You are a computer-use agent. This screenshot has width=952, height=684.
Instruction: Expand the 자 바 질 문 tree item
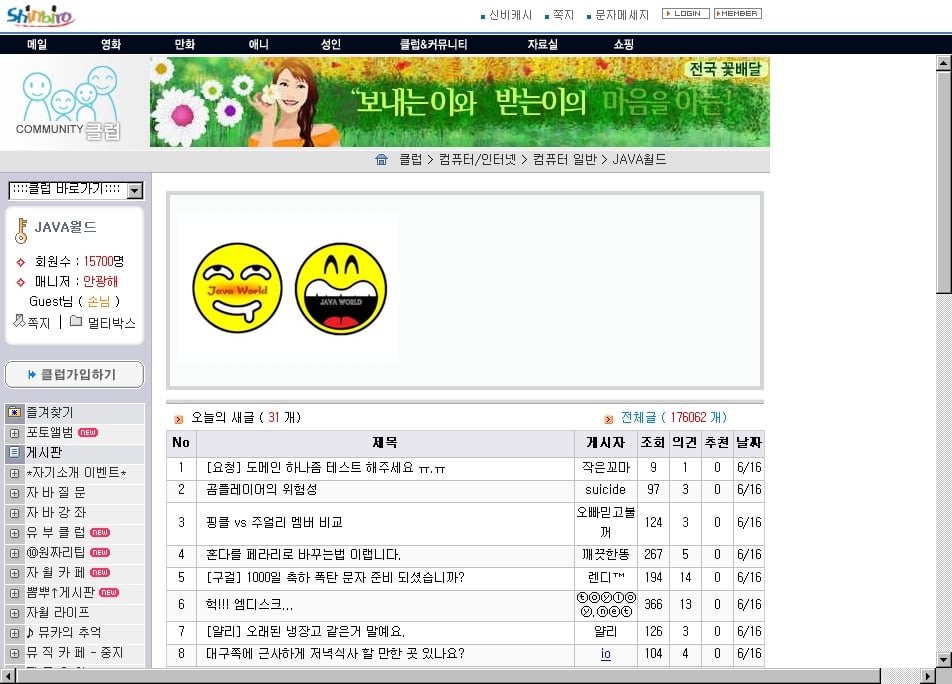(15, 493)
